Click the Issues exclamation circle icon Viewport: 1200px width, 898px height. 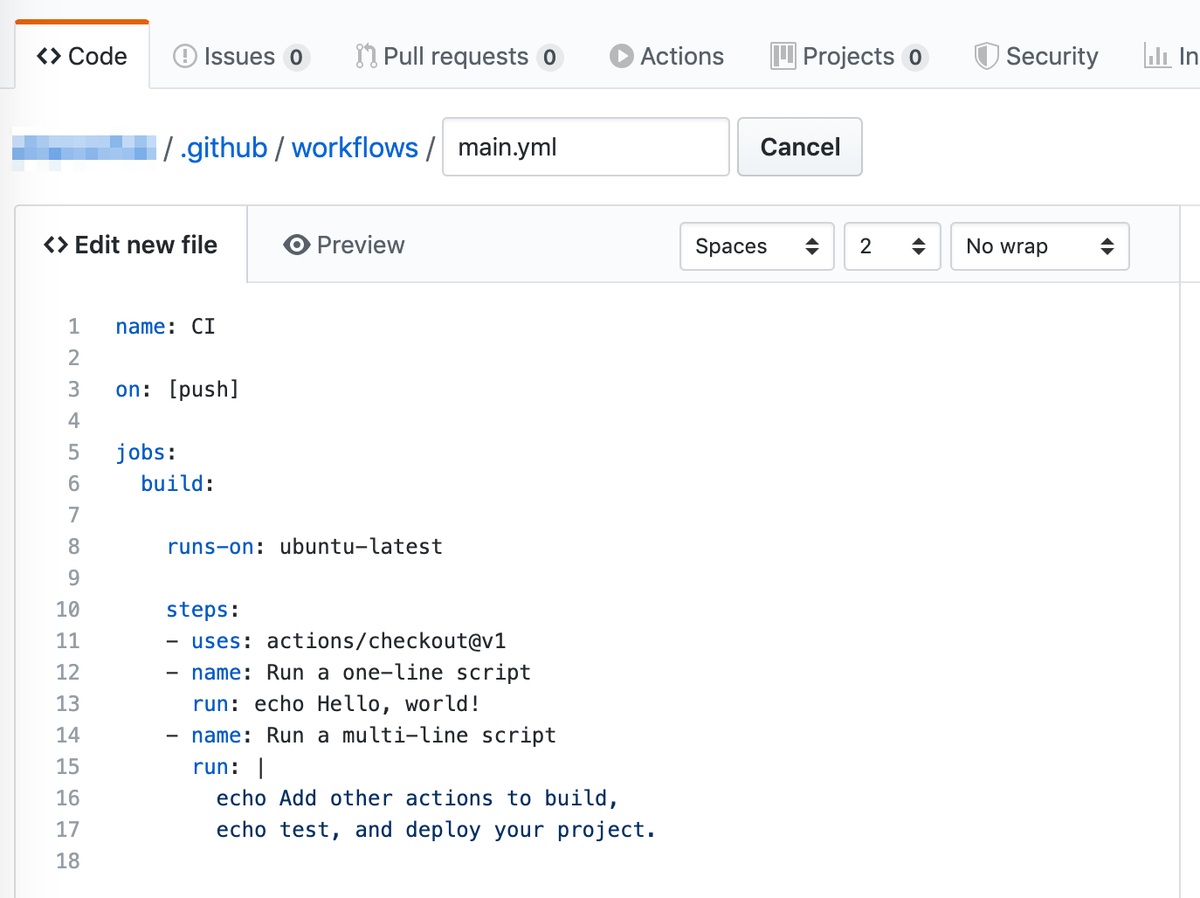tap(185, 56)
